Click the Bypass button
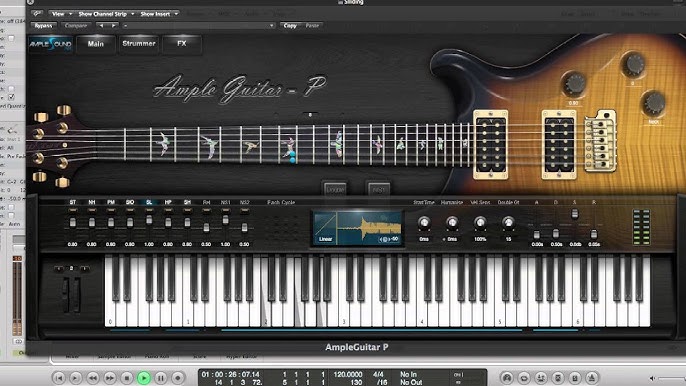This screenshot has height=386, width=686. pos(44,25)
